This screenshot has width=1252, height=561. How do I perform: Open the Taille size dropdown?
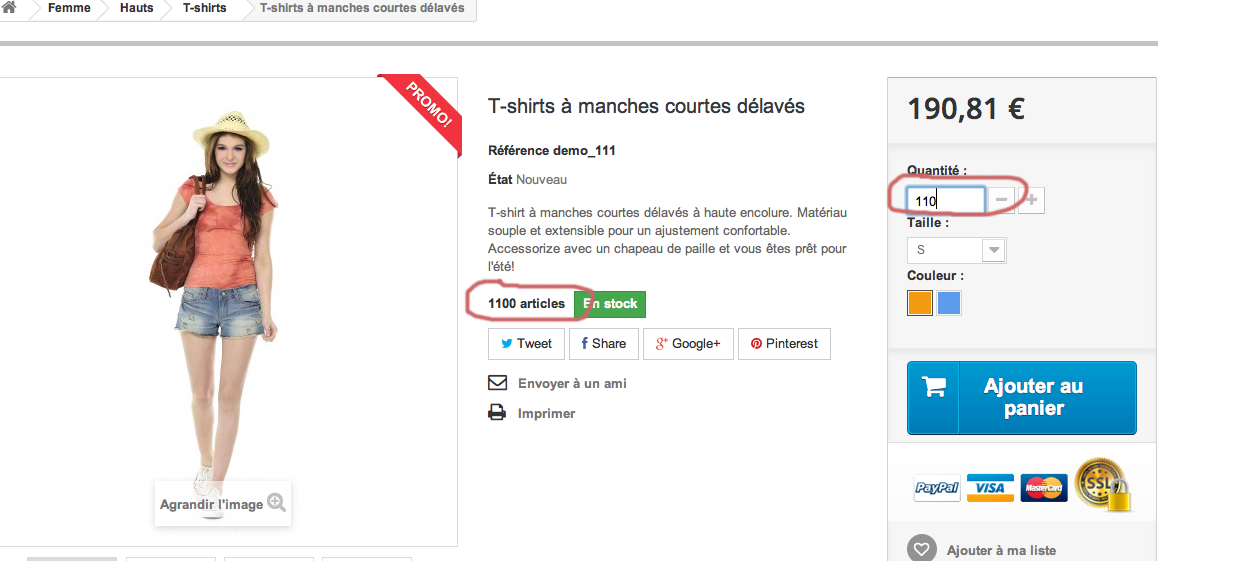click(x=956, y=250)
